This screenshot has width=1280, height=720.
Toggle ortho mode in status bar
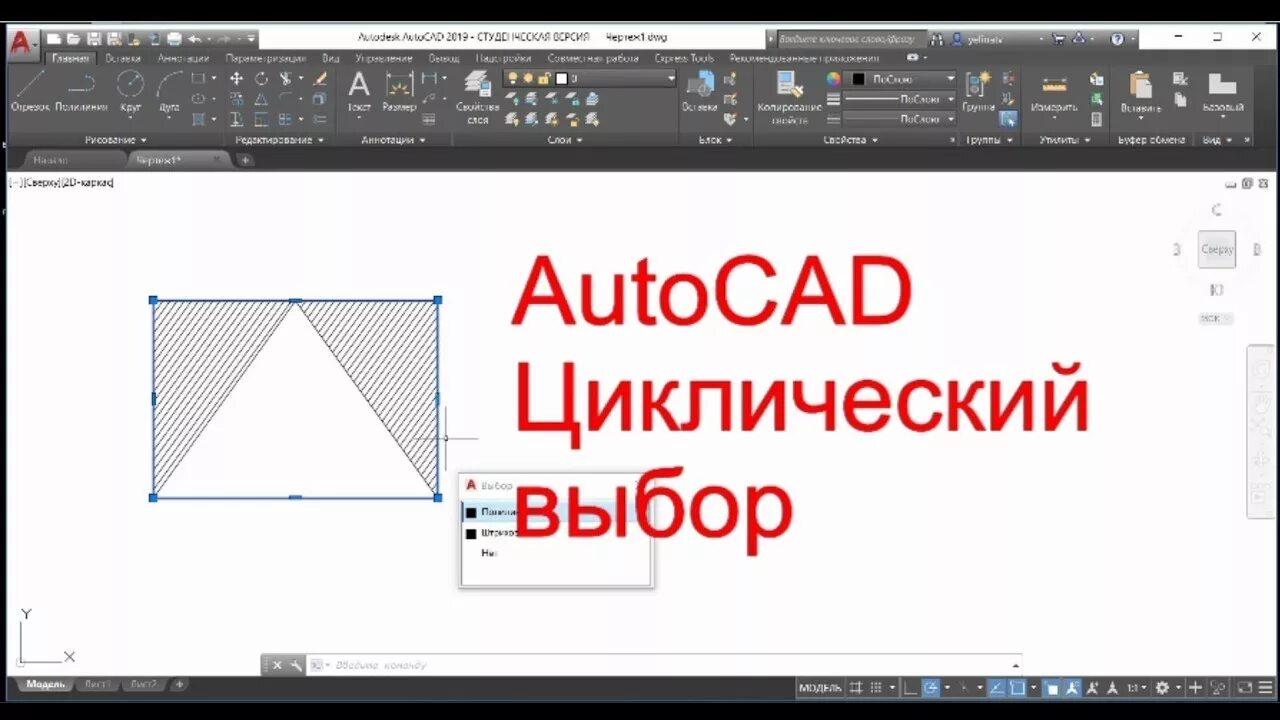coord(910,688)
